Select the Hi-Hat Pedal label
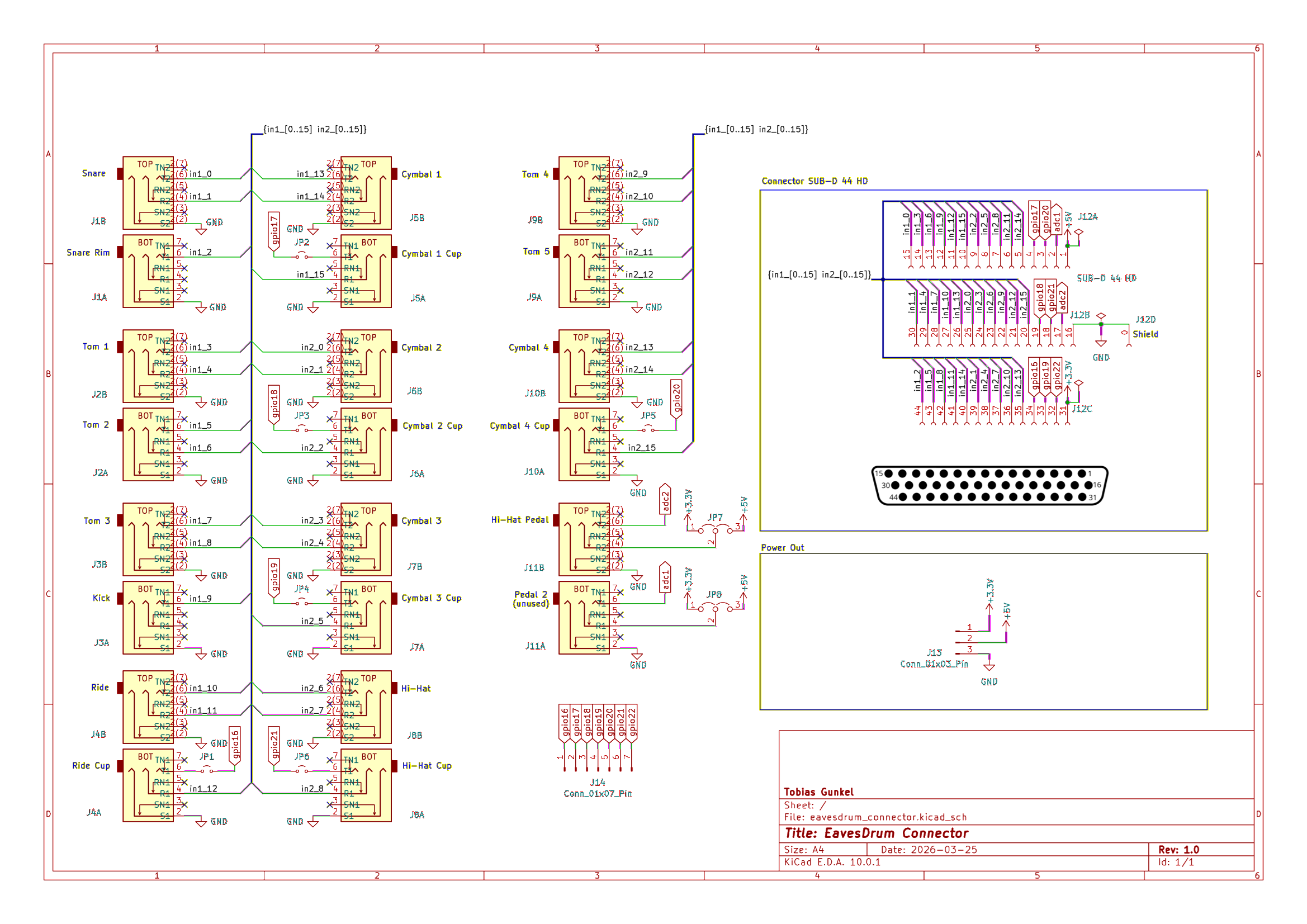The image size is (1307, 924). click(520, 520)
